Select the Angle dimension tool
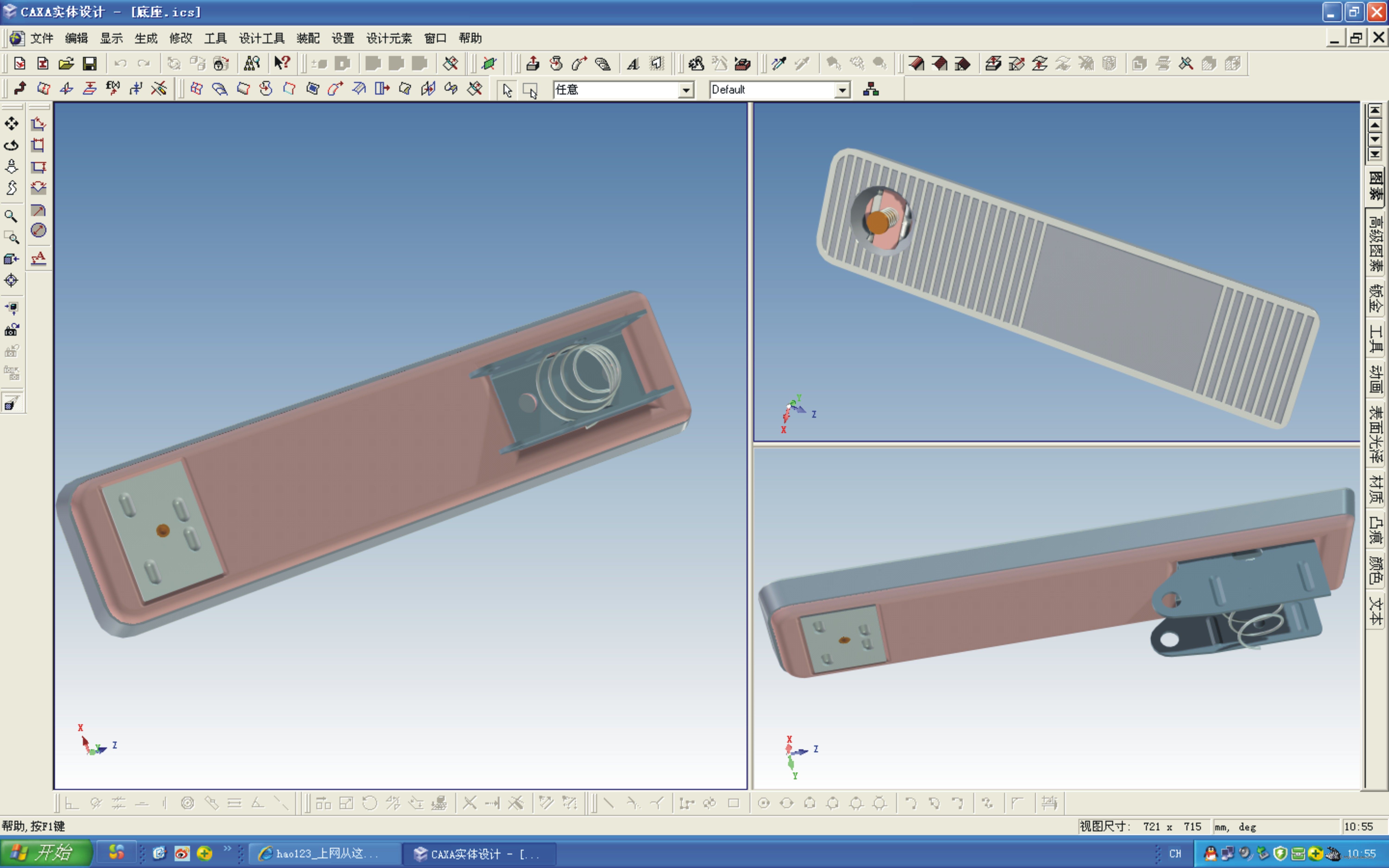 (38, 188)
